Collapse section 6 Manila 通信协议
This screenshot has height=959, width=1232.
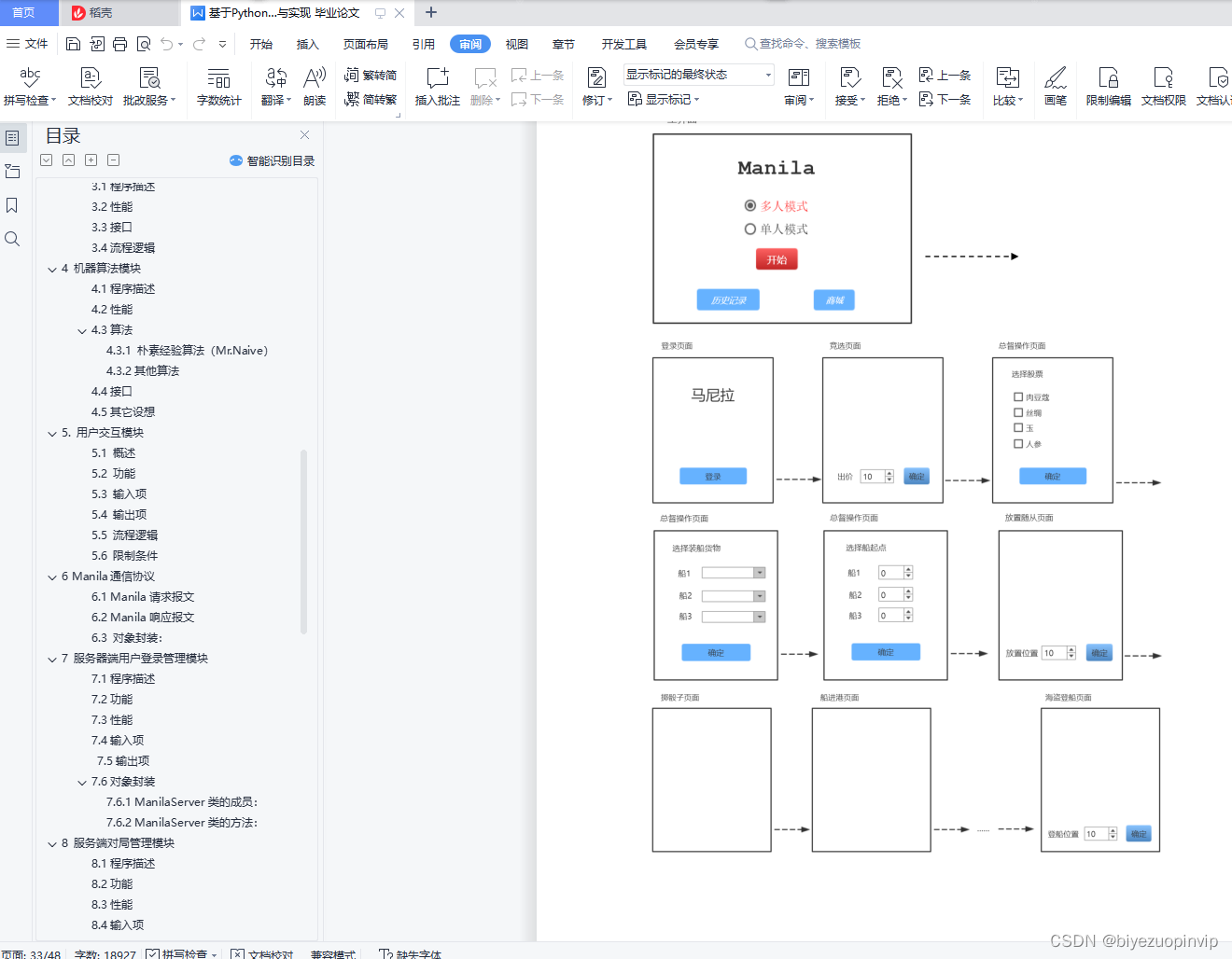click(x=52, y=577)
